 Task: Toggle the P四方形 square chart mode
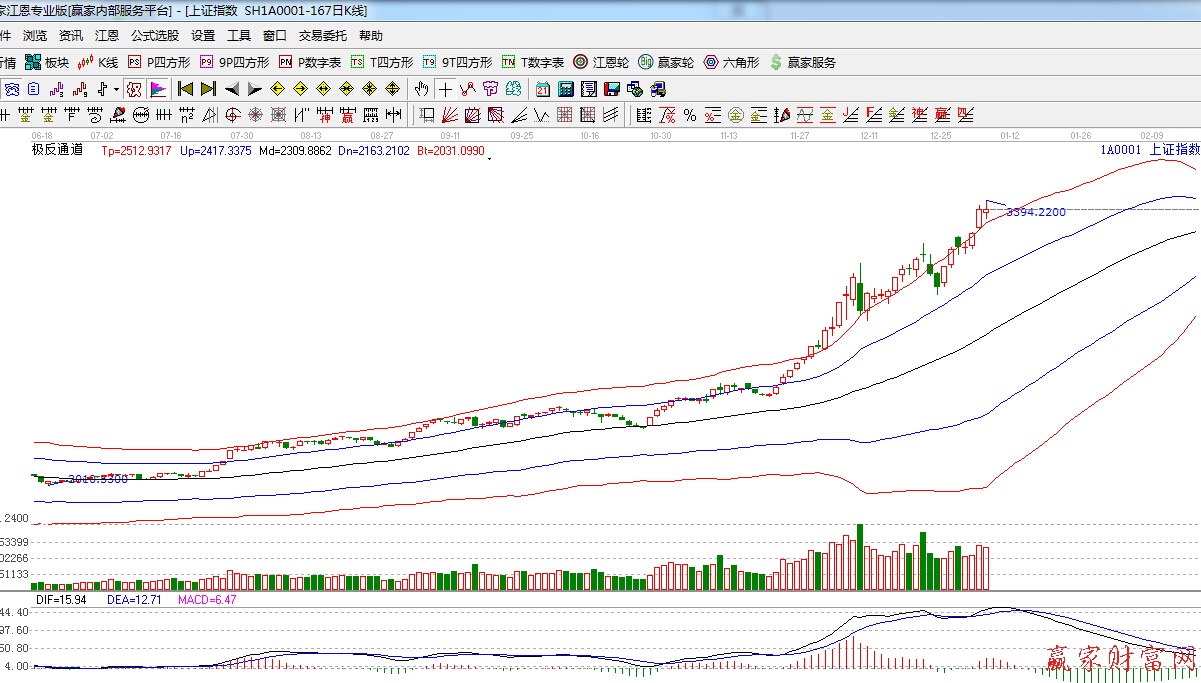(158, 62)
